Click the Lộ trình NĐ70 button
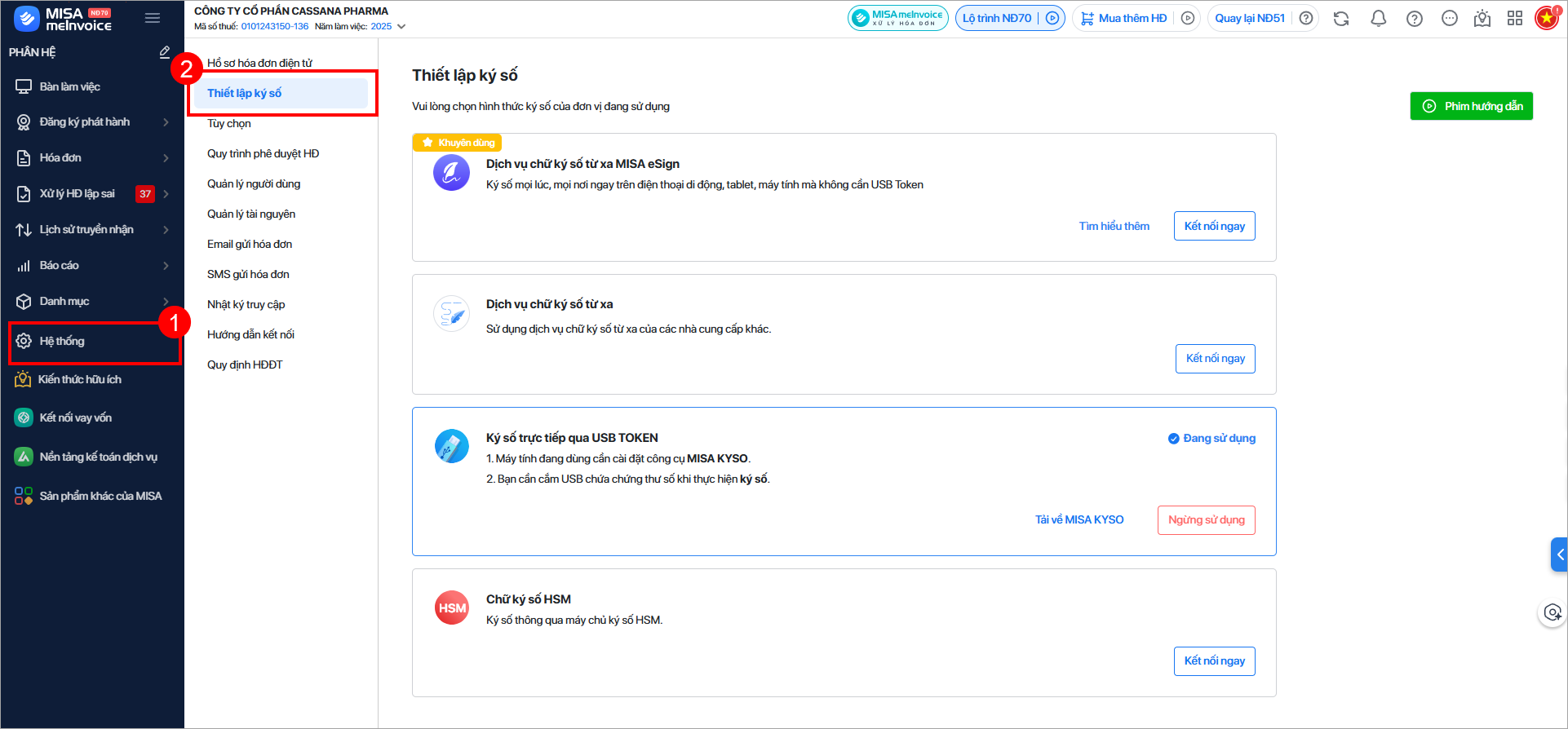The width and height of the screenshot is (1568, 729). point(997,19)
